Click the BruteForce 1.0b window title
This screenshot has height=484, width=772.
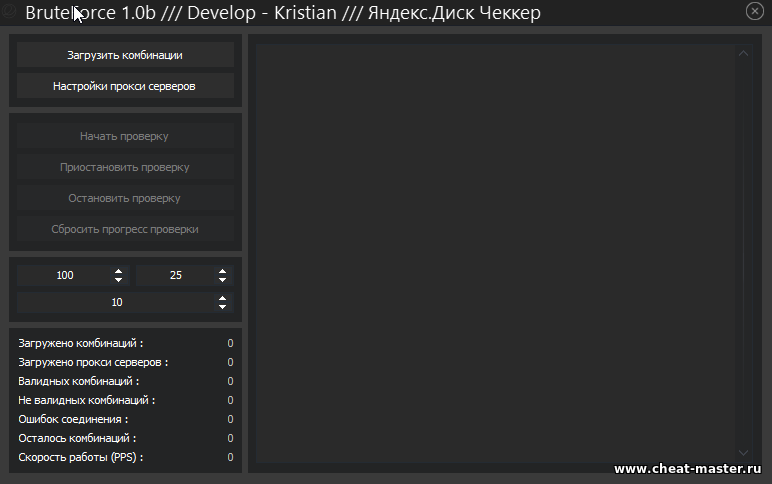tap(283, 13)
